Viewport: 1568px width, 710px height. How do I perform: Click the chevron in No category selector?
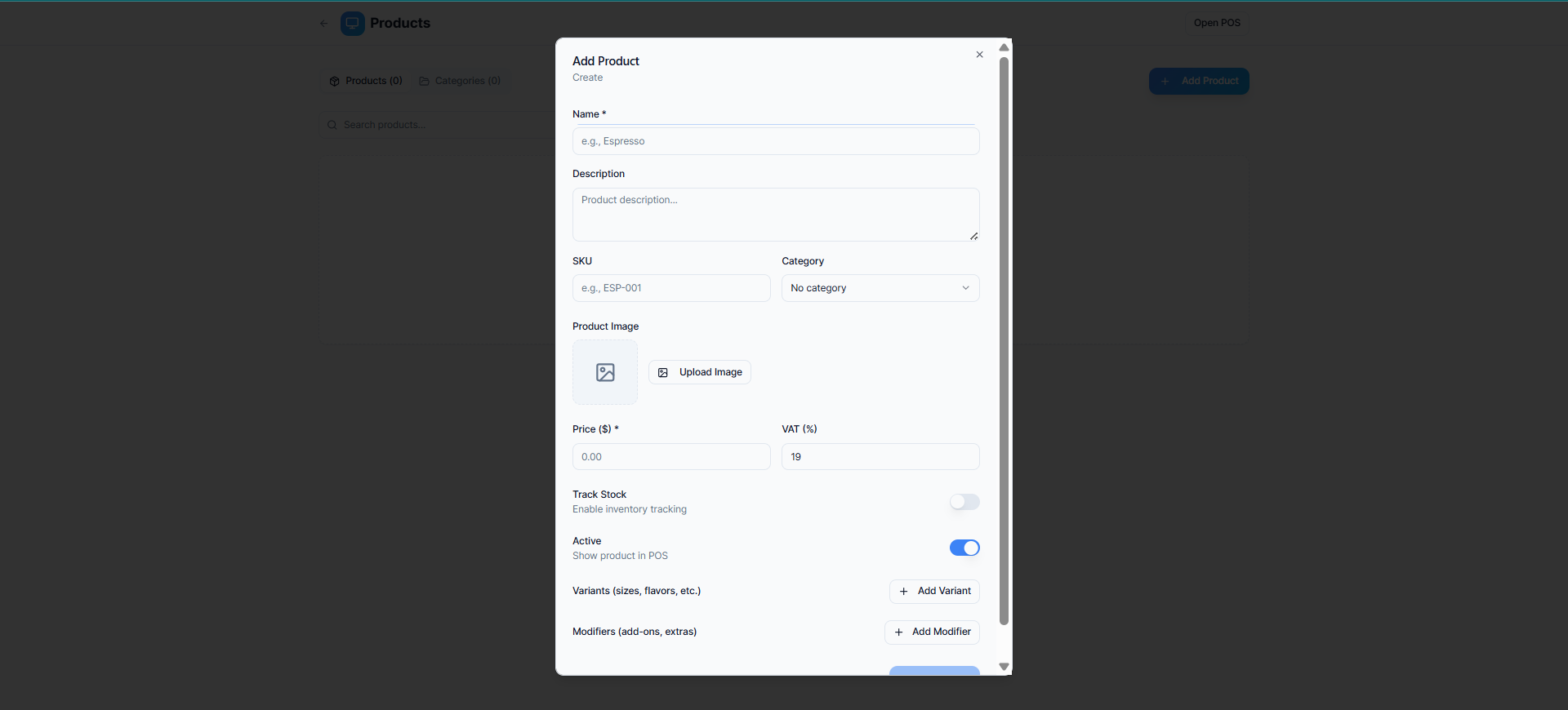pos(965,288)
